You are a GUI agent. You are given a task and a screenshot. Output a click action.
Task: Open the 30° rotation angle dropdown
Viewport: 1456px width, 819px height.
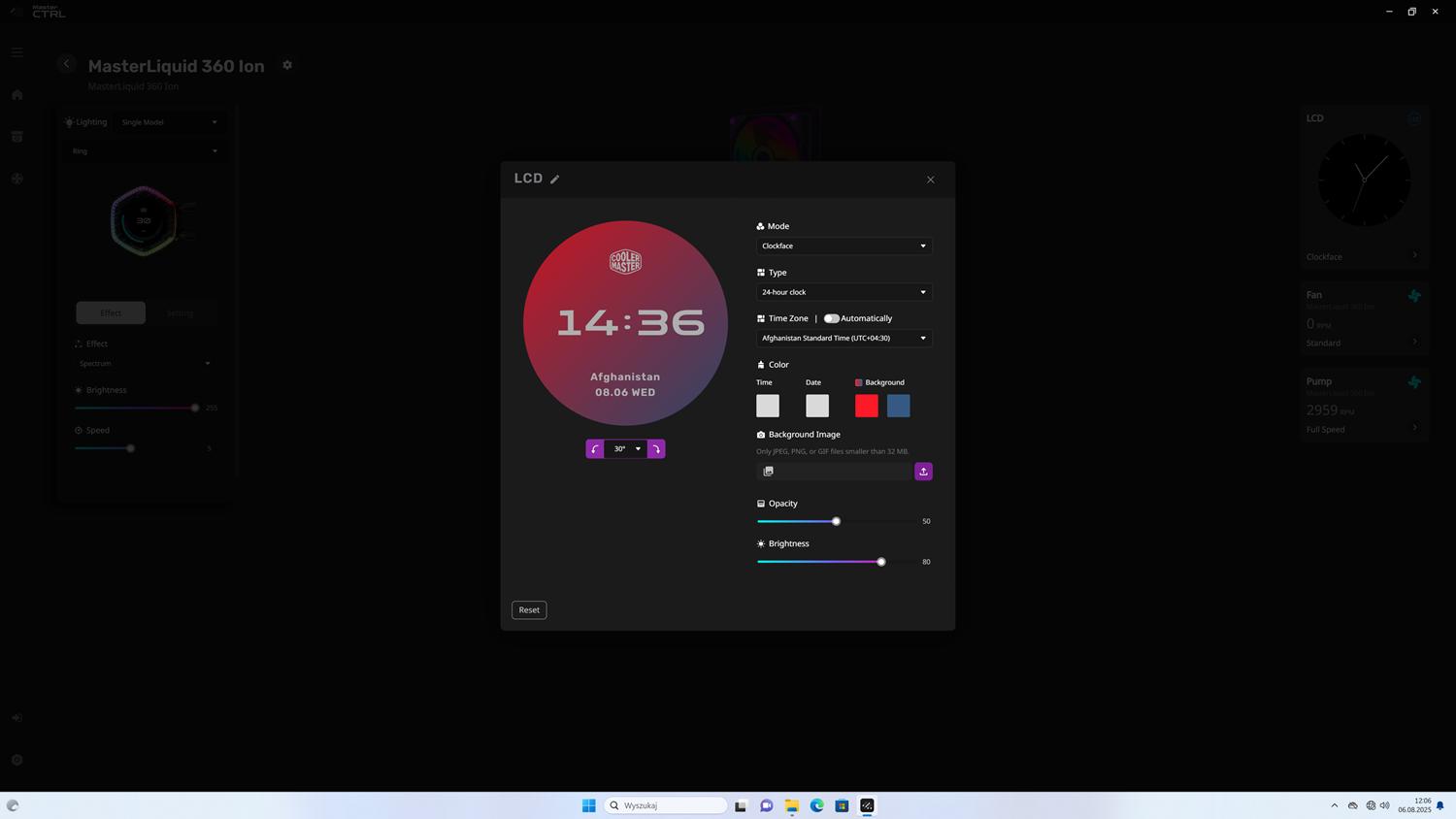tap(626, 449)
